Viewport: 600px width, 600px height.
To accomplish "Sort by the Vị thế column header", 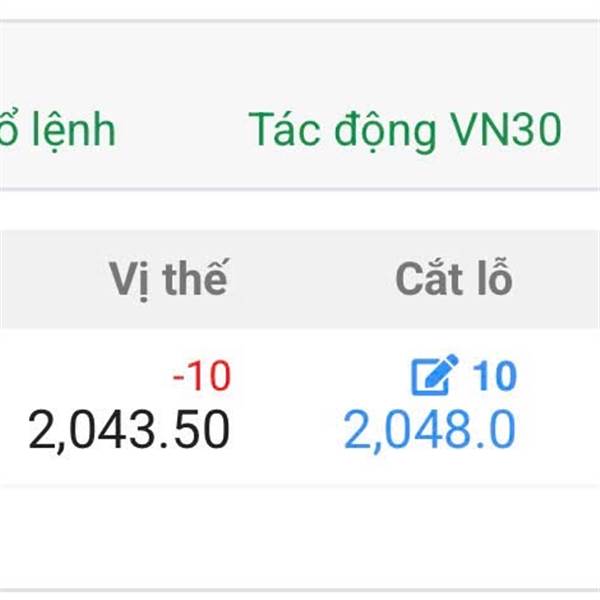I will [168, 278].
